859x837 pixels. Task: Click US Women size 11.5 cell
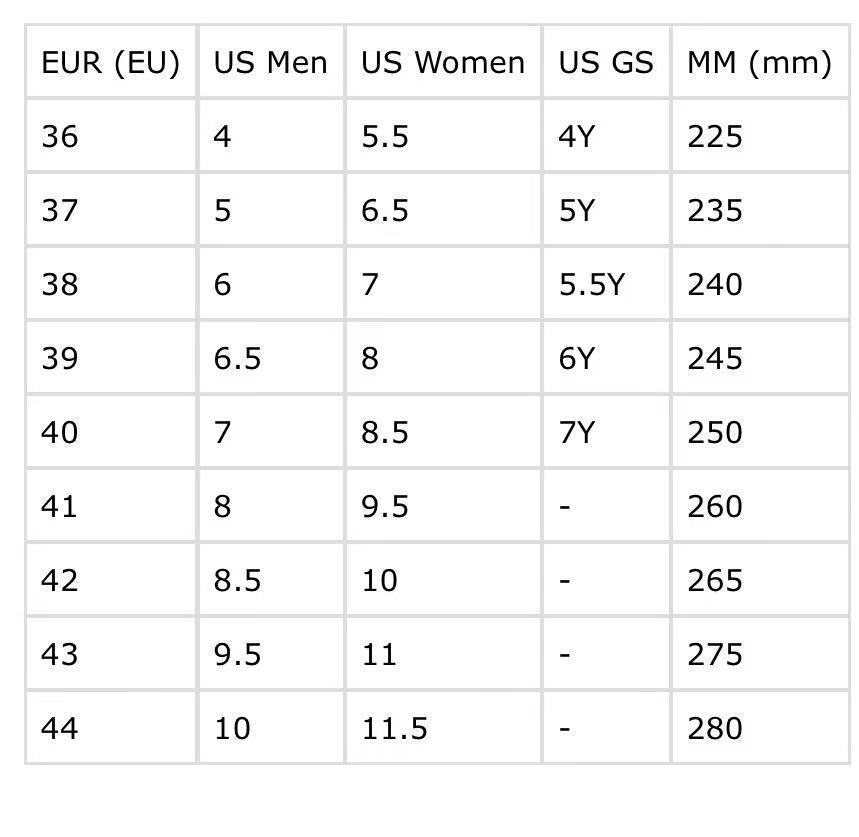tap(394, 728)
